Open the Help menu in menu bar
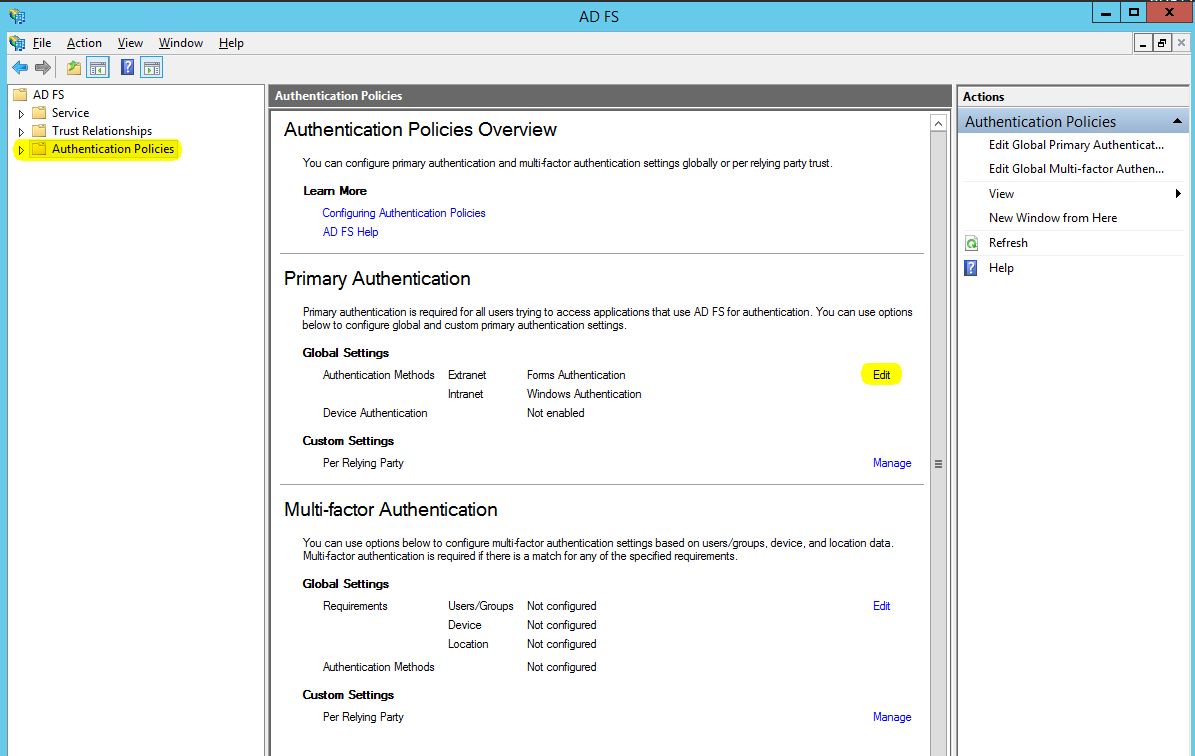This screenshot has height=756, width=1195. [x=231, y=43]
